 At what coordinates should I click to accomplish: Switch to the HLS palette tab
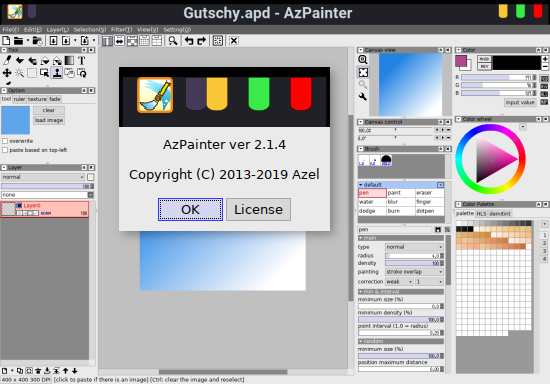click(x=481, y=214)
